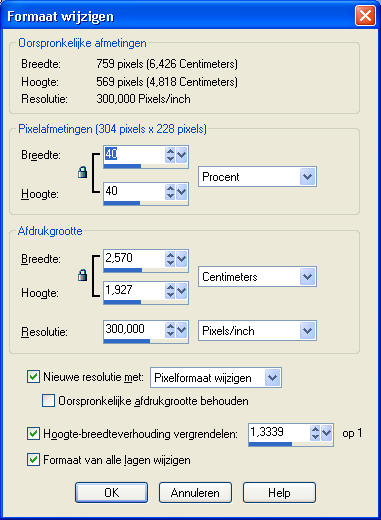Uncheck Formaat van alle lagen wijzigen
The height and width of the screenshot is (520, 381).
point(33,460)
